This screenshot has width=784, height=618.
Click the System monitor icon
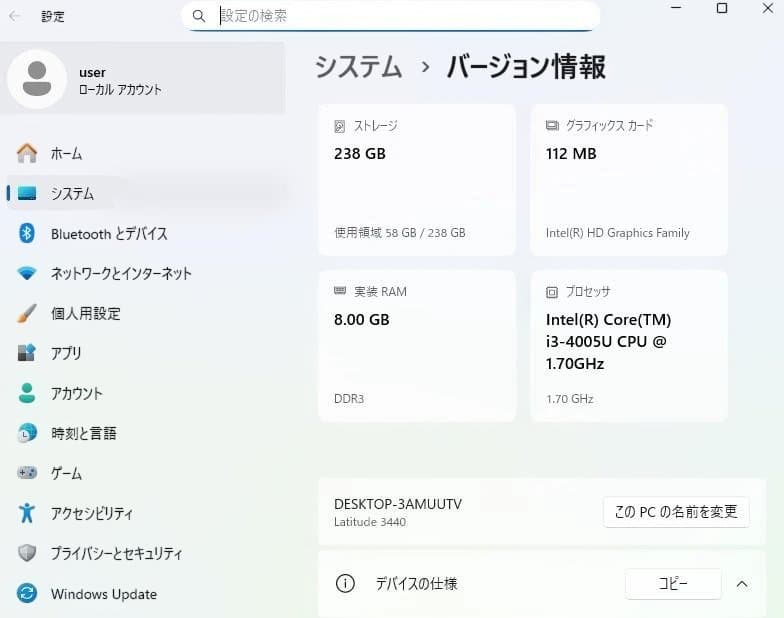click(27, 193)
